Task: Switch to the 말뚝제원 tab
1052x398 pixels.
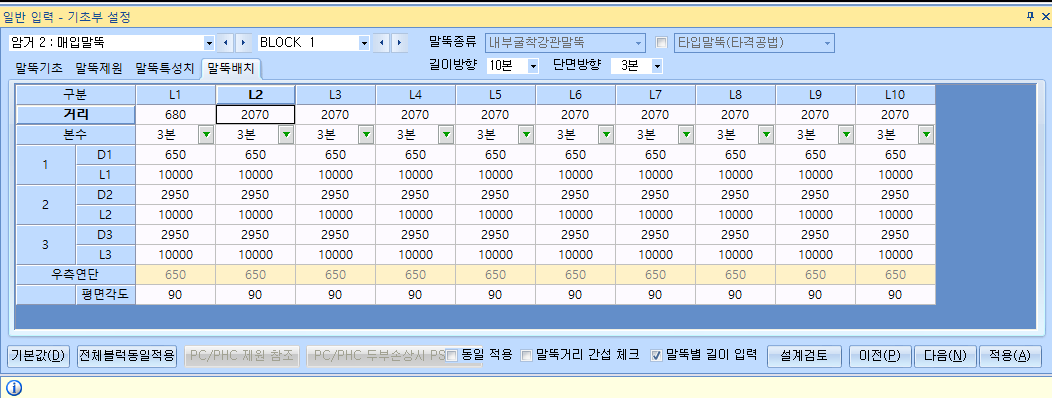Action: [x=99, y=68]
